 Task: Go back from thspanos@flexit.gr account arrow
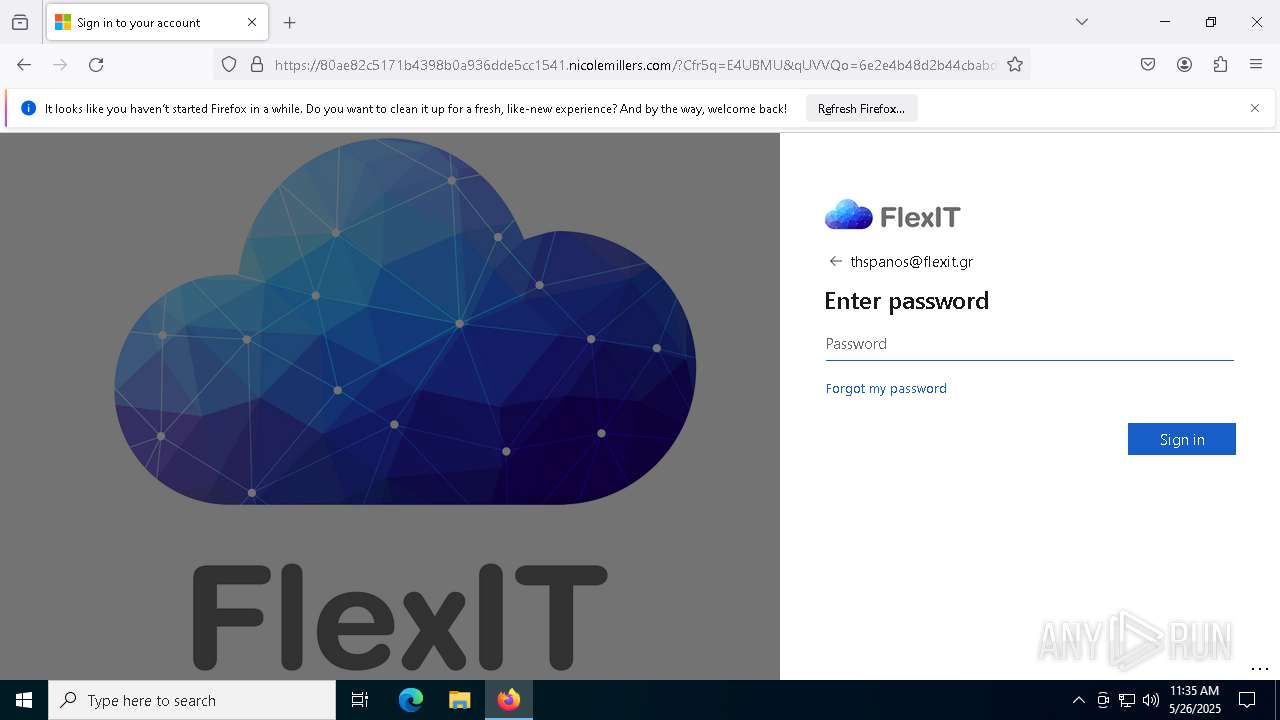tap(836, 261)
